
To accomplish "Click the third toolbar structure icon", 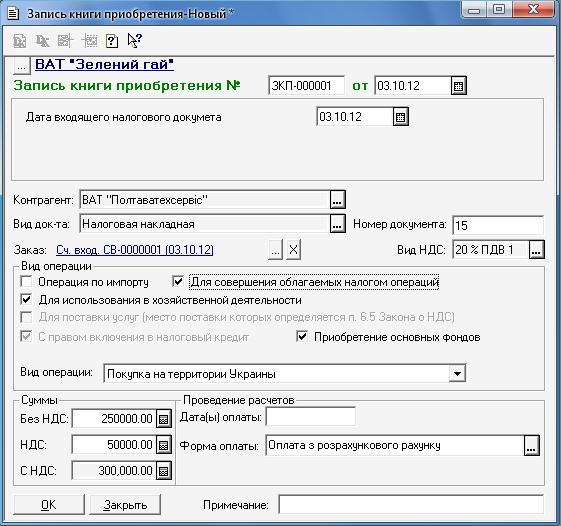I will tap(65, 41).
